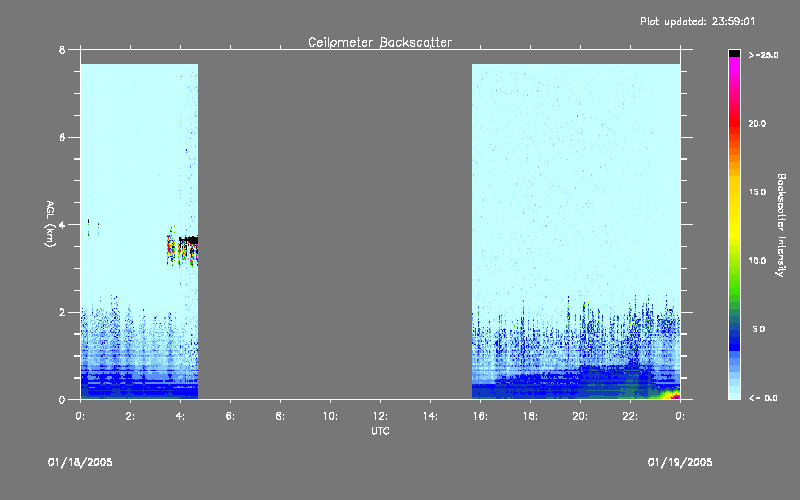This screenshot has width=800, height=500.
Task: Click the "20.0" colorbar value
Action: 757,124
